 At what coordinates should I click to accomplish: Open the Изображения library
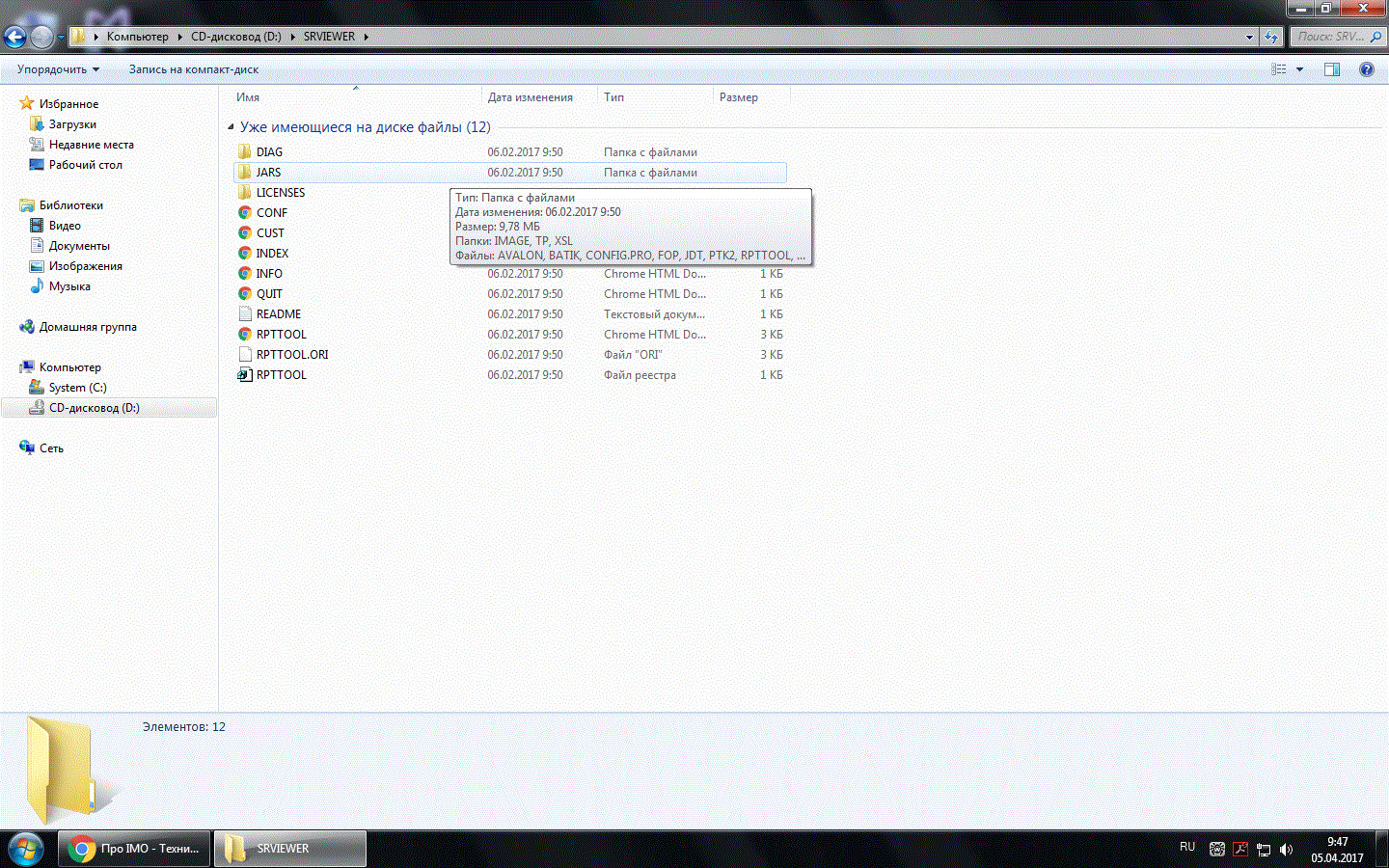click(x=86, y=266)
